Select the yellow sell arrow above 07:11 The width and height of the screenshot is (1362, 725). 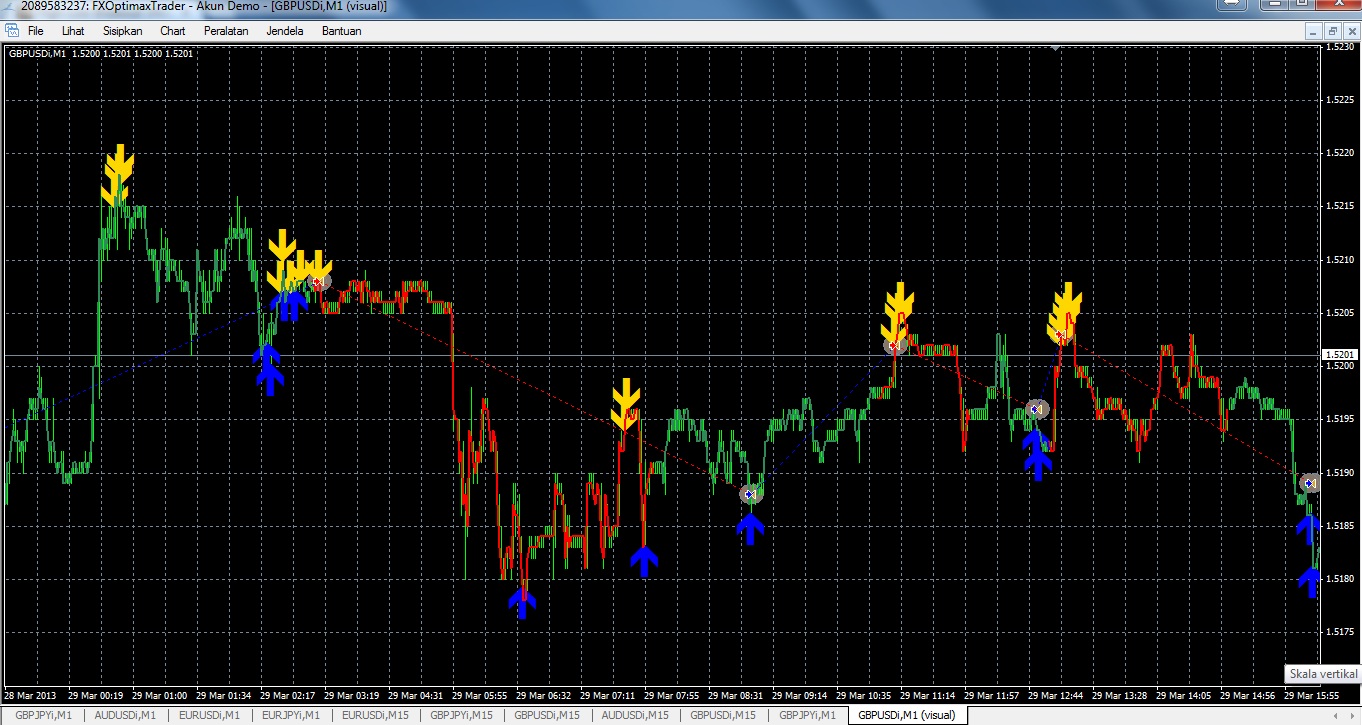tap(625, 404)
